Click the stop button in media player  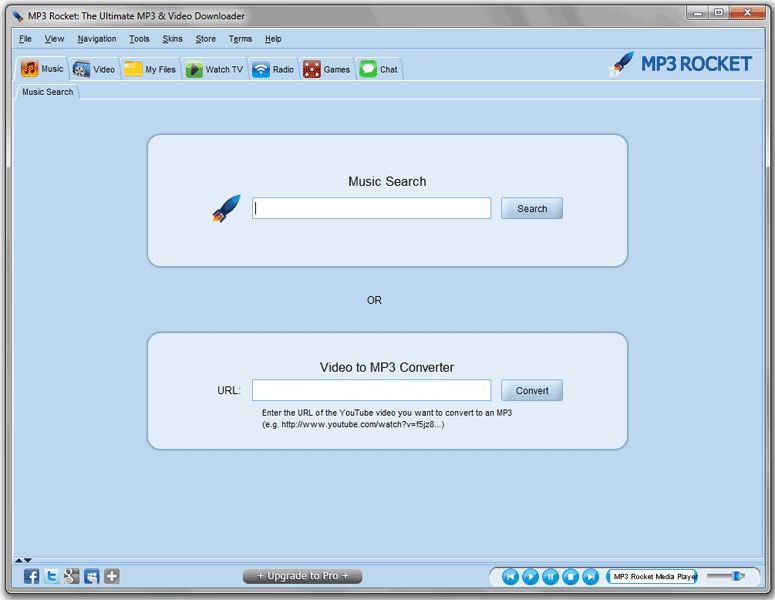pyautogui.click(x=570, y=577)
